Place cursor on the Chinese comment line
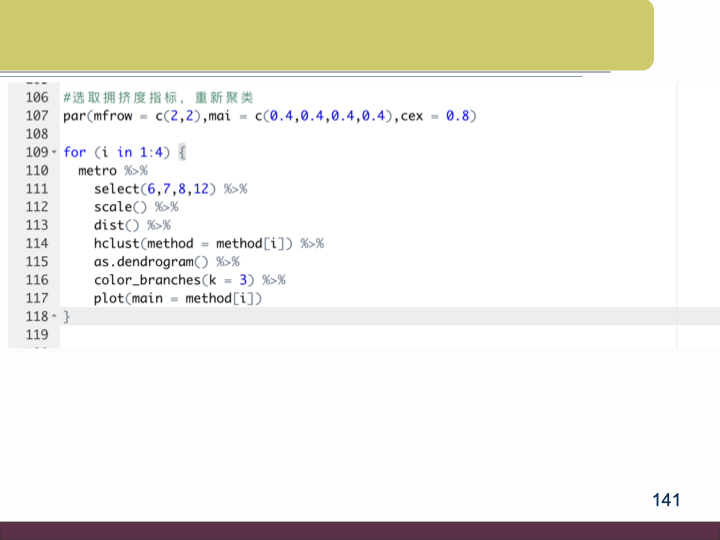Screen dimensions: 720x540 [x=158, y=98]
